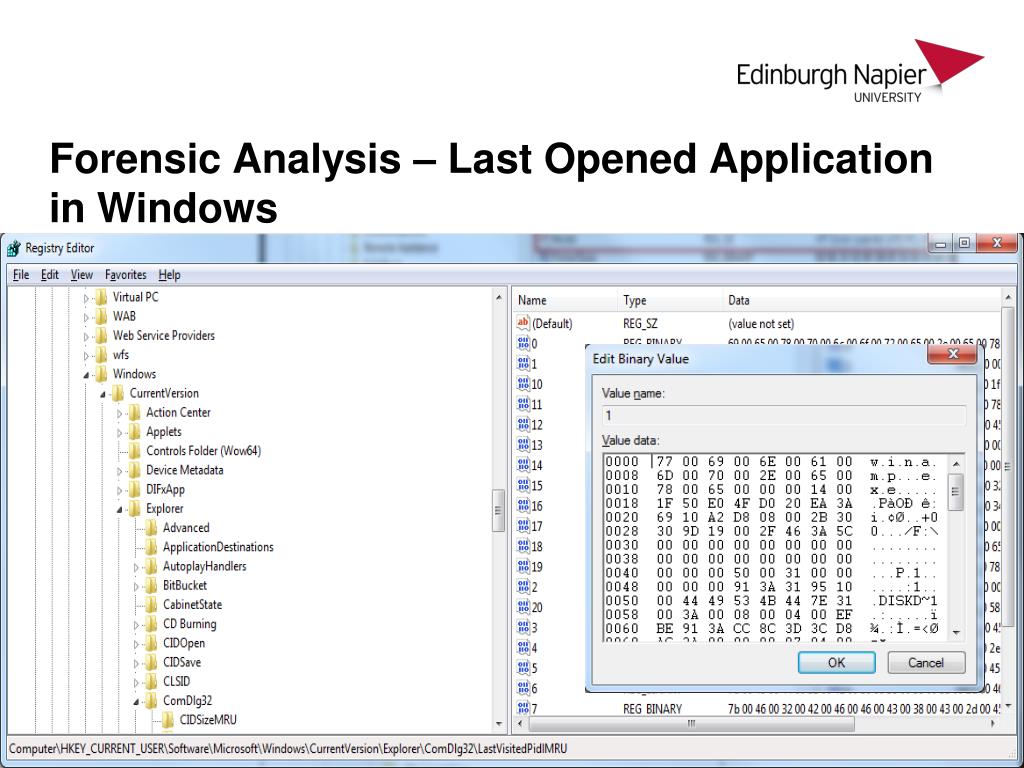Expand the Device Metadata key

pyautogui.click(x=120, y=471)
